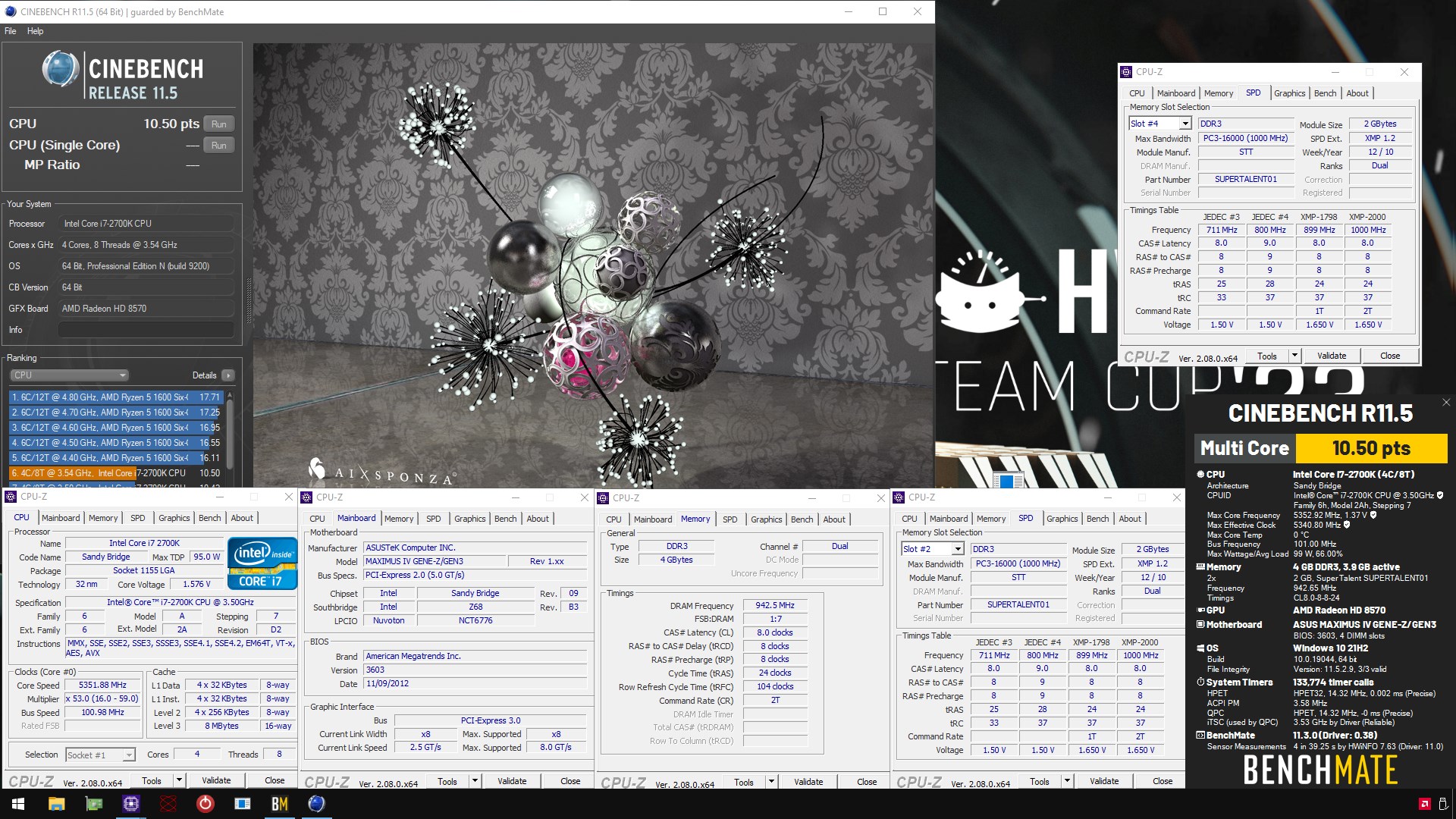Click the Memory CPU-Z window title icon
Viewport: 1456px width, 819px height.
pos(604,498)
